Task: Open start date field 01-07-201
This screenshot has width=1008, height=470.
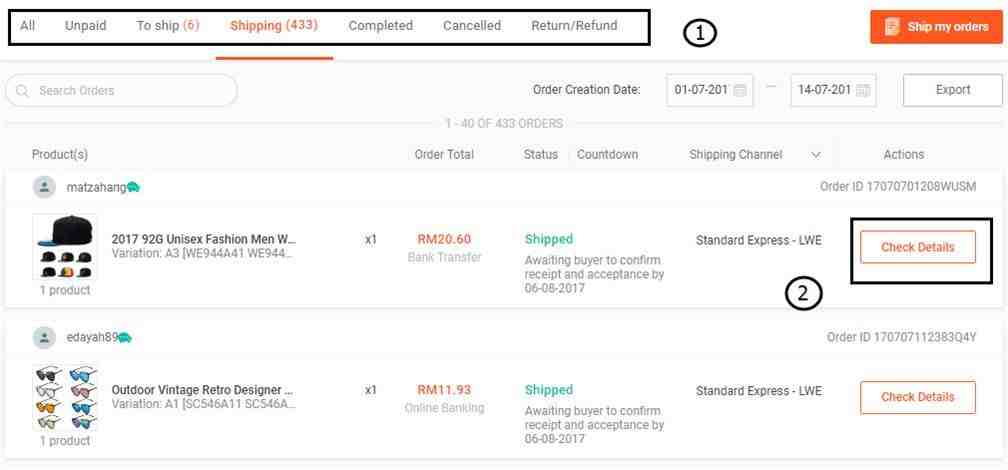Action: coord(710,90)
